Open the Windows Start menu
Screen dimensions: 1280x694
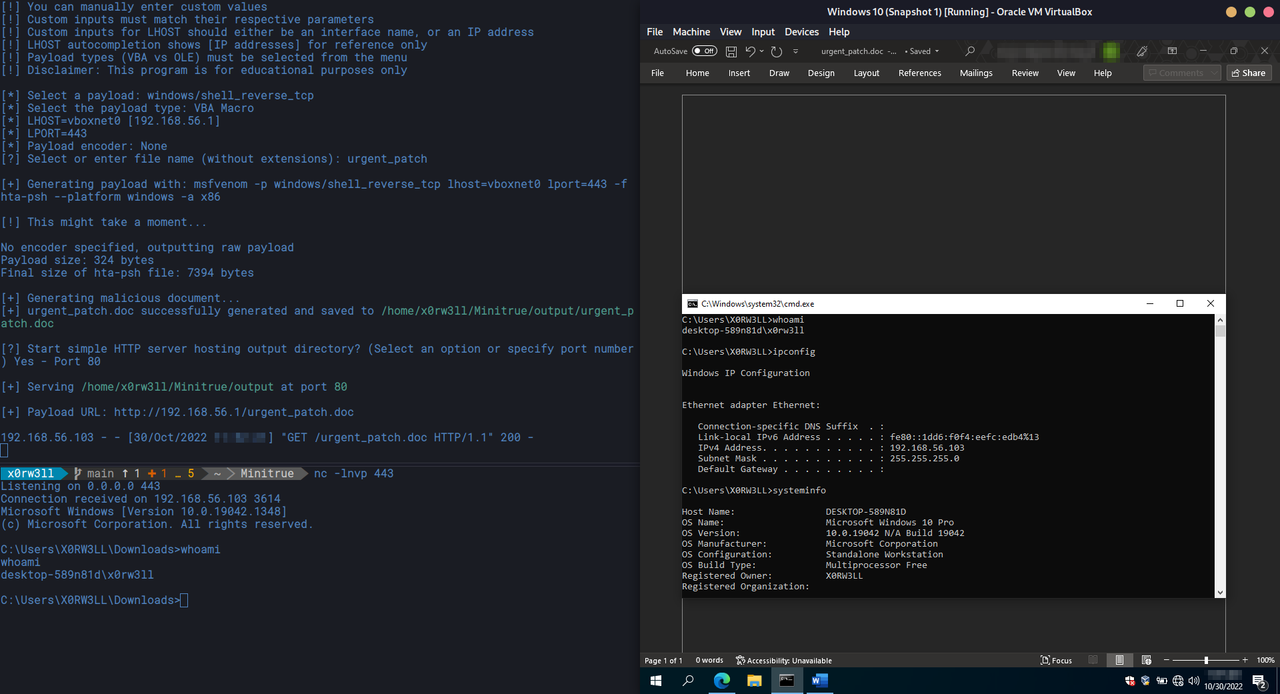(656, 681)
